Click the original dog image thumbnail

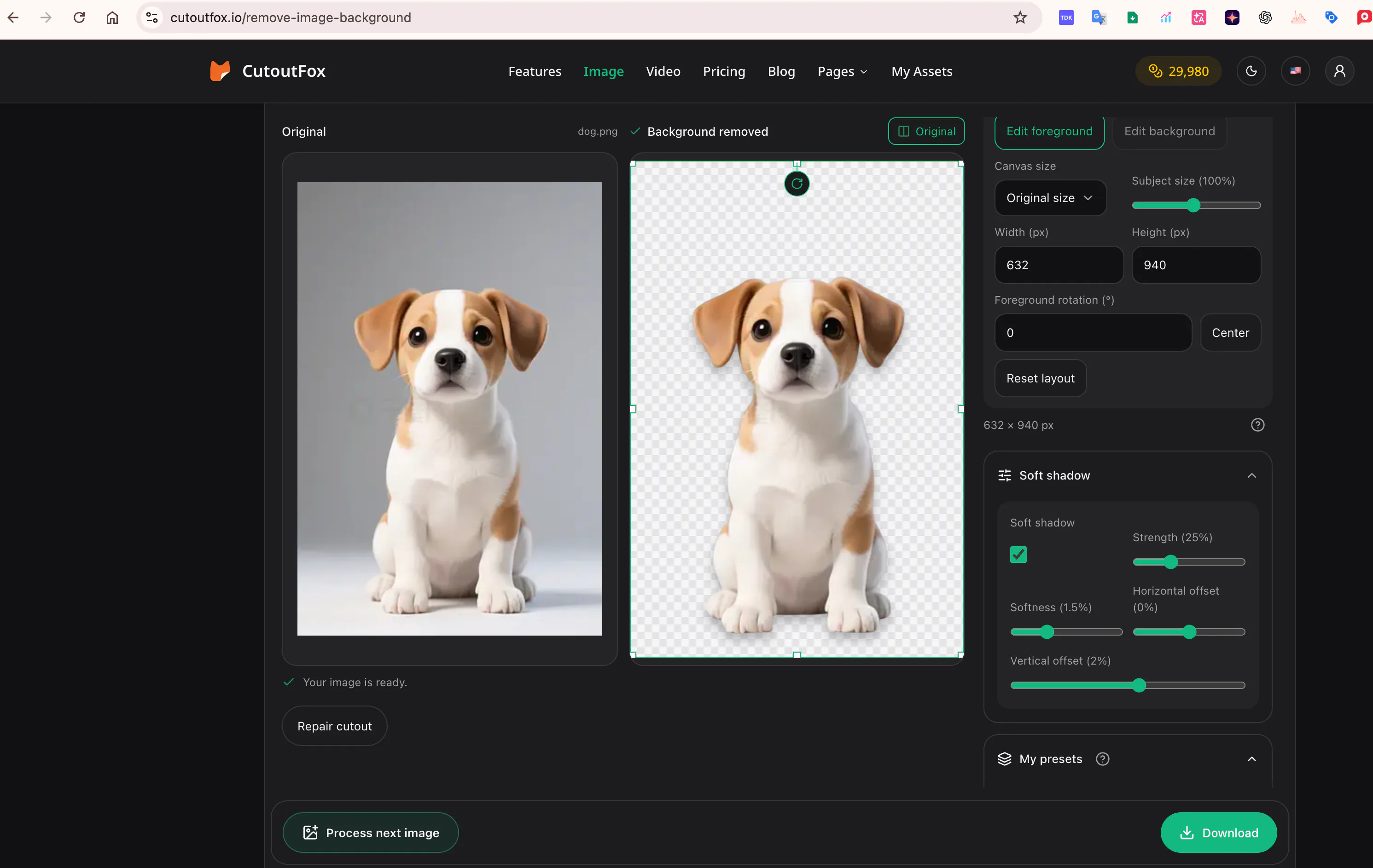[x=449, y=409]
